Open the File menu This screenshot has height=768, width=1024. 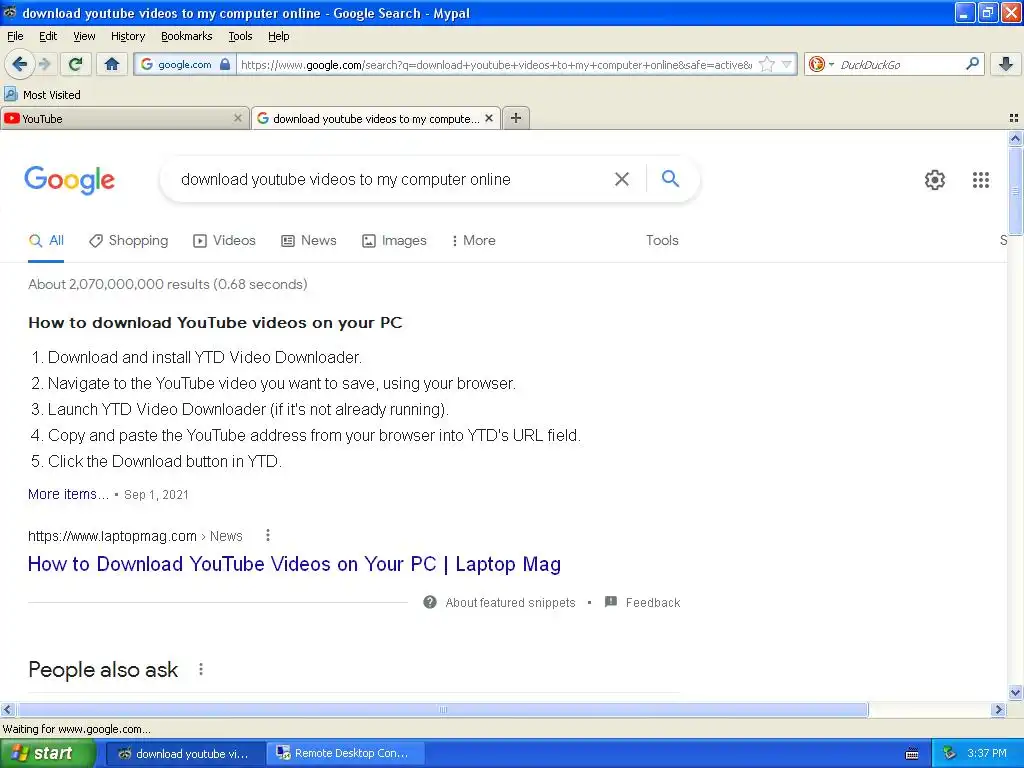coord(15,36)
